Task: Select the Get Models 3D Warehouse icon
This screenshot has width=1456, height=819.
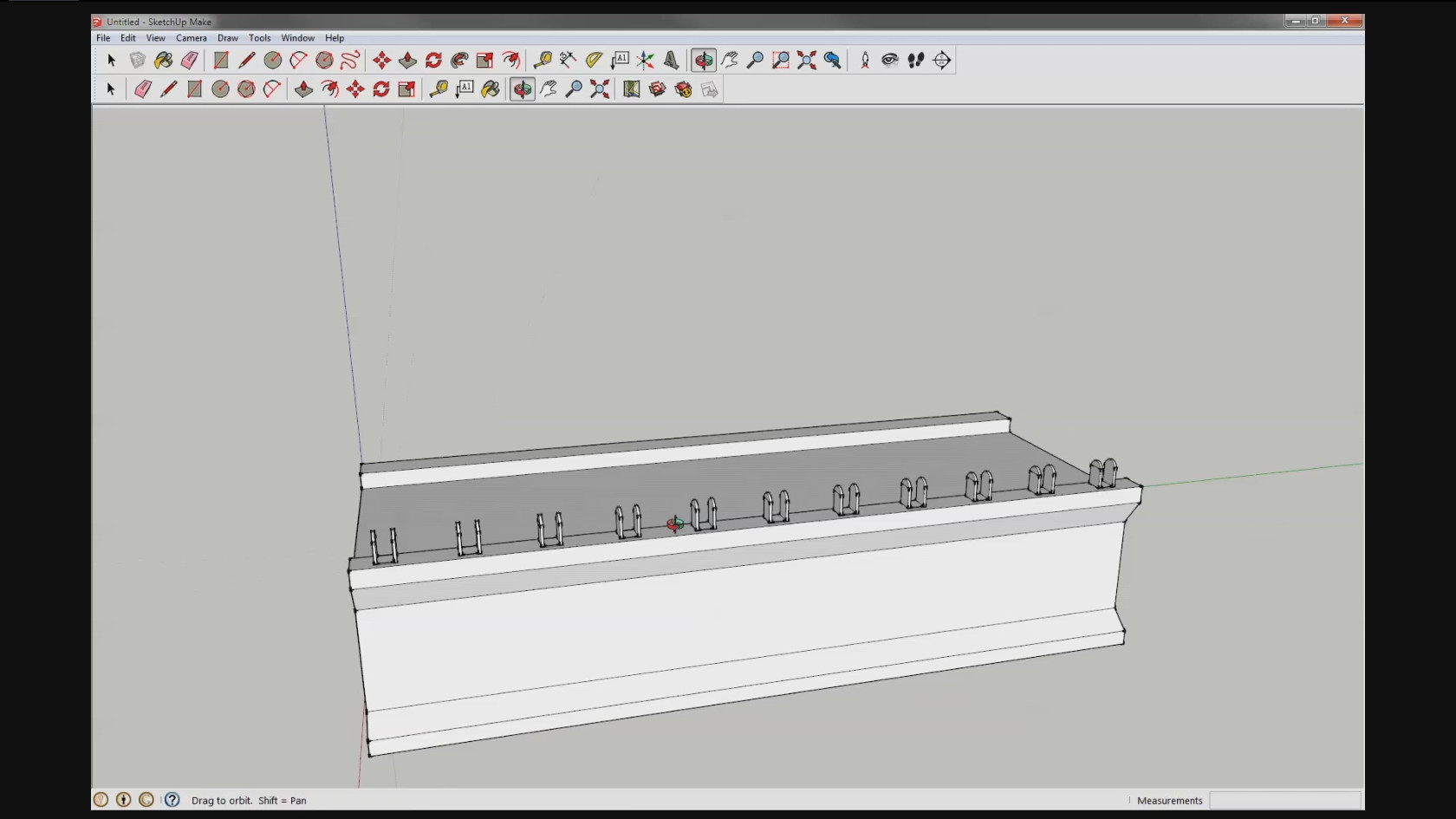Action: tap(658, 89)
